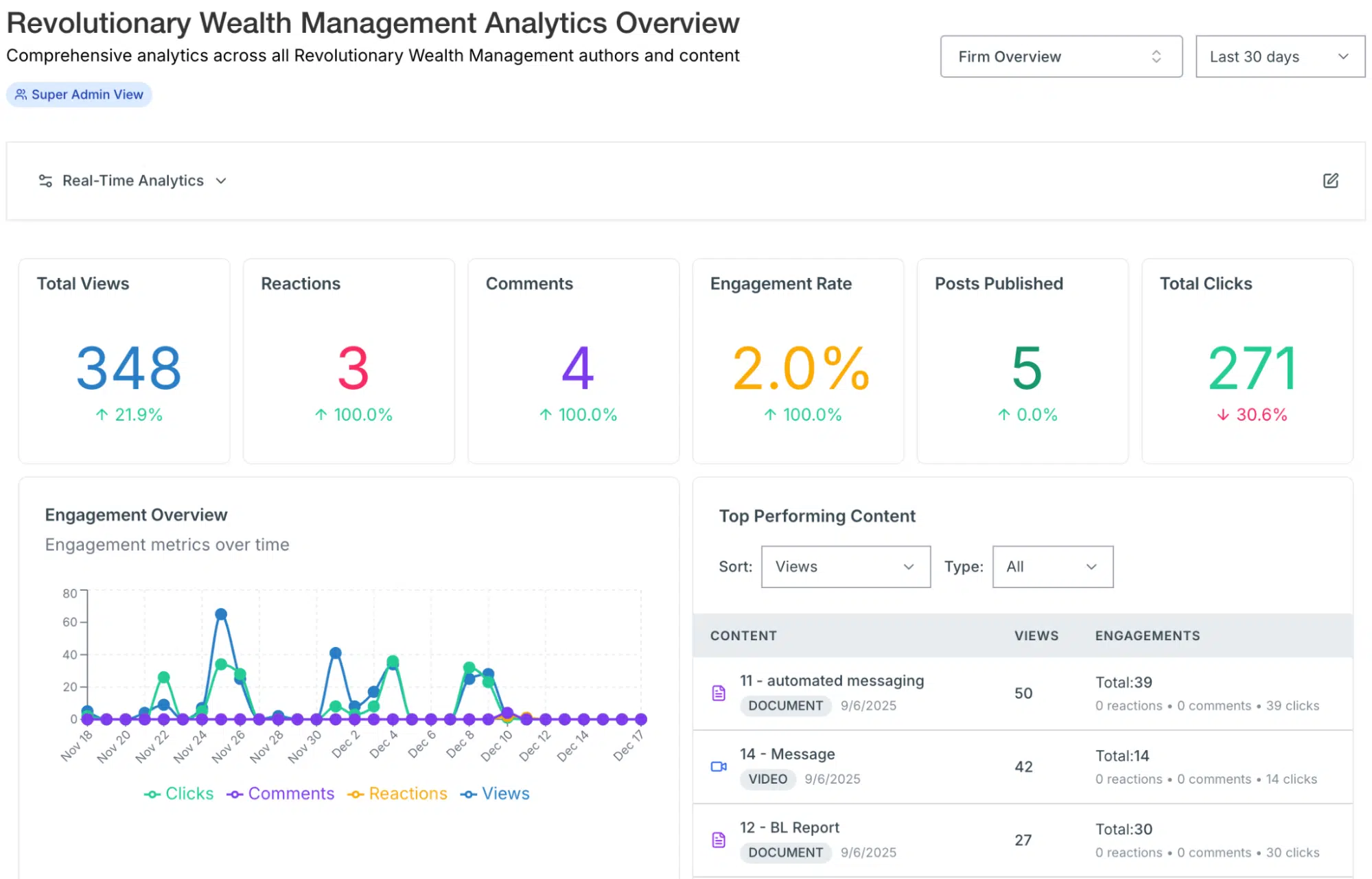Expand the Type filter set to All
Viewport: 1372px width, 879px height.
(x=1052, y=567)
